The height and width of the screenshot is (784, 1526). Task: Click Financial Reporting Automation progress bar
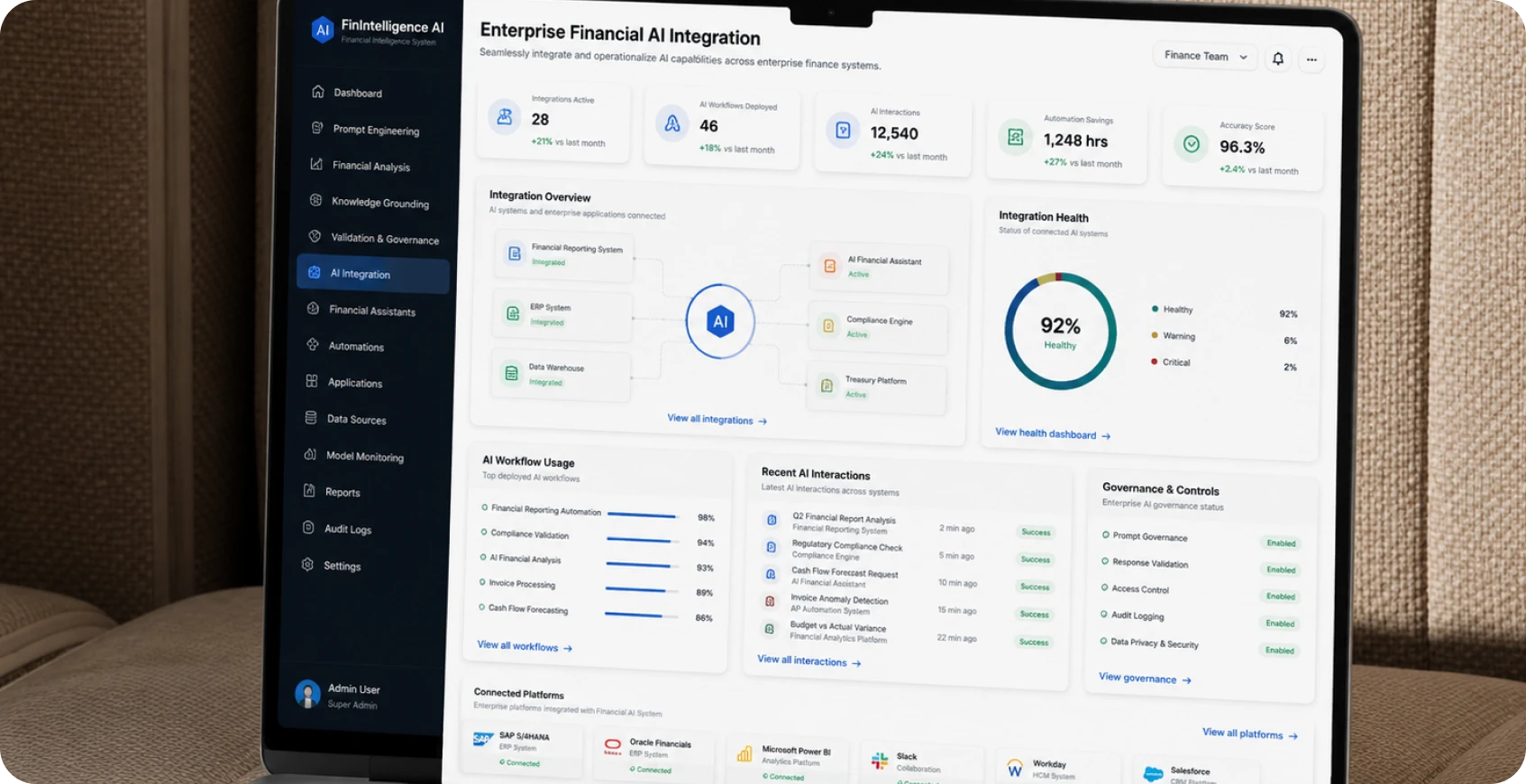(643, 515)
